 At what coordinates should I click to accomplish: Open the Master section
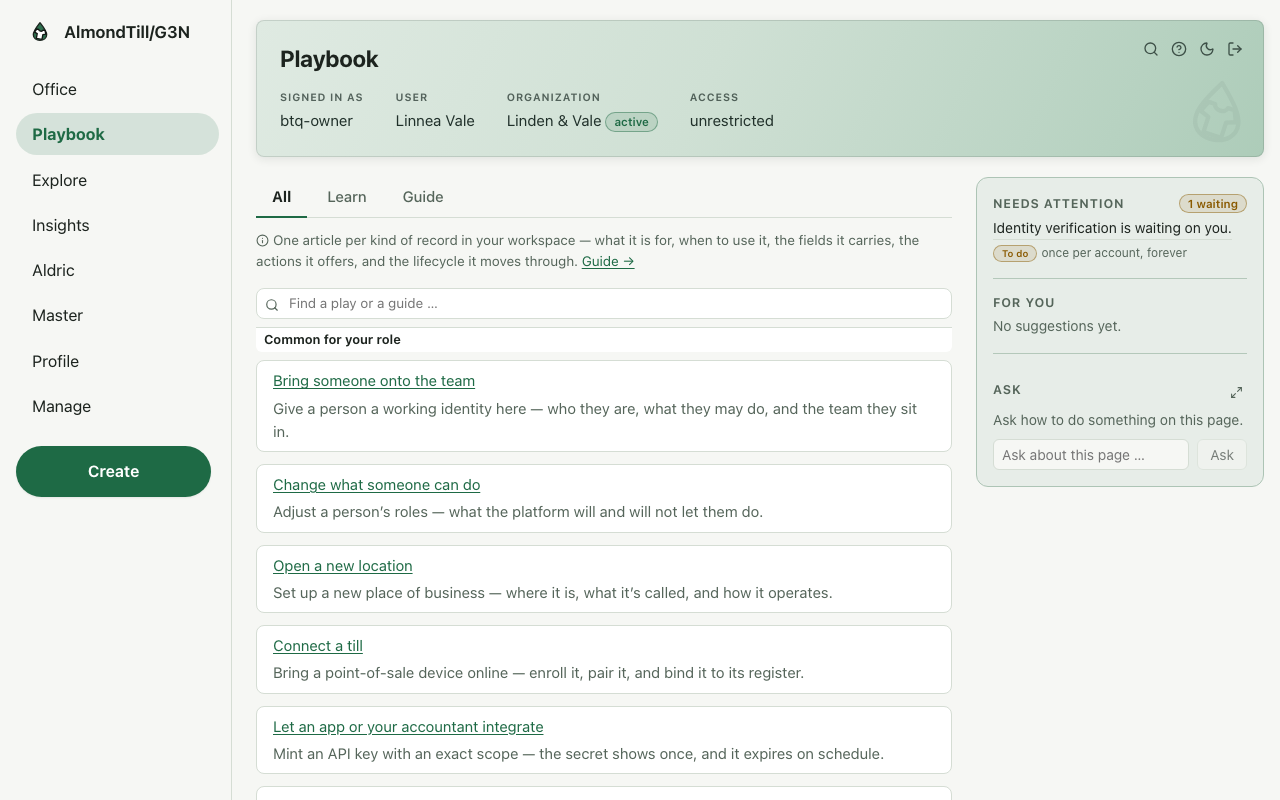click(117, 315)
